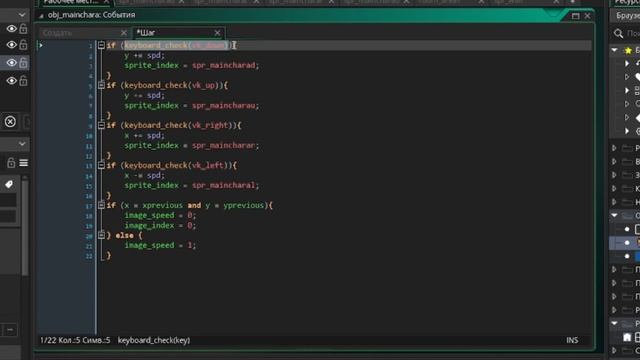Collapse the starred favorites folder
The width and height of the screenshot is (640, 360).
[615, 50]
